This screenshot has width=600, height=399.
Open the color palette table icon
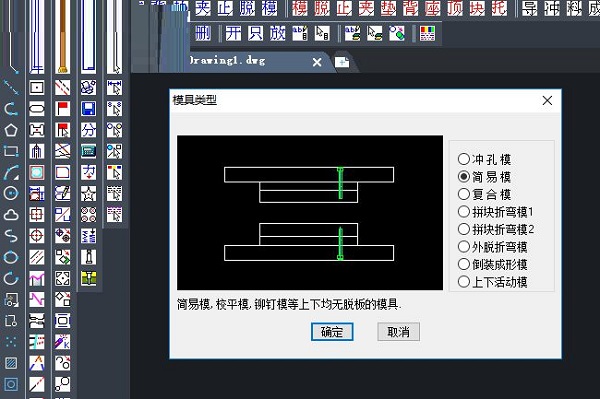click(x=427, y=33)
